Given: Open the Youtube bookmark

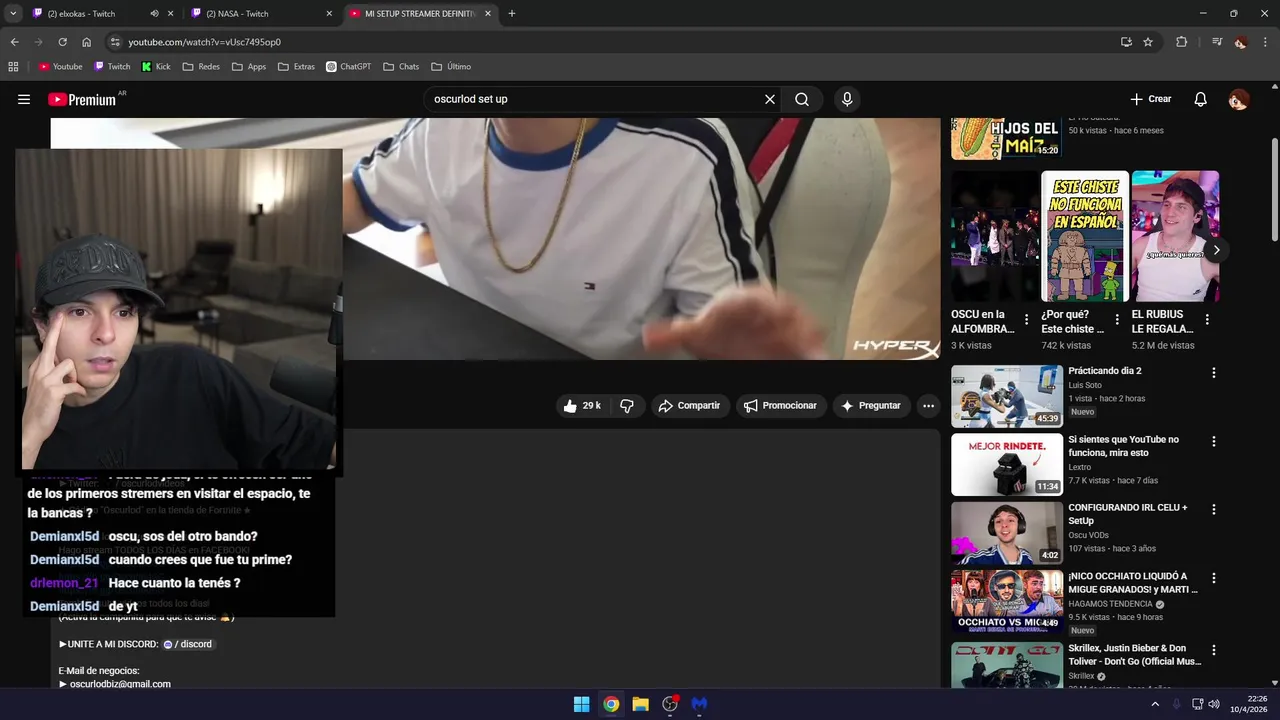Looking at the screenshot, I should (x=60, y=67).
